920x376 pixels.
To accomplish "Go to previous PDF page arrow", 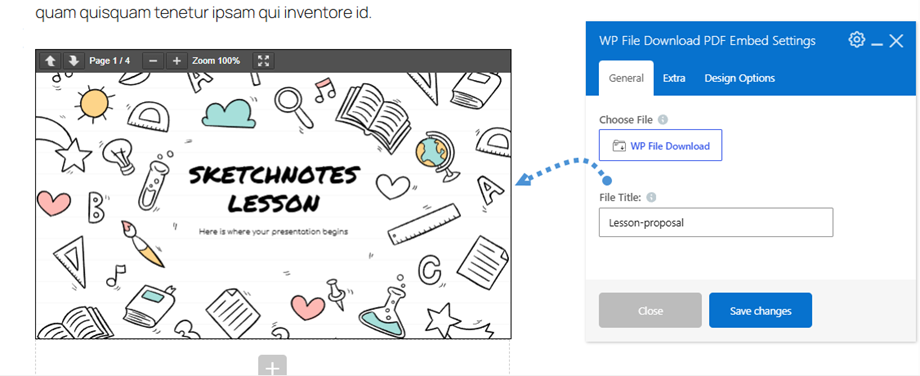I will [50, 60].
